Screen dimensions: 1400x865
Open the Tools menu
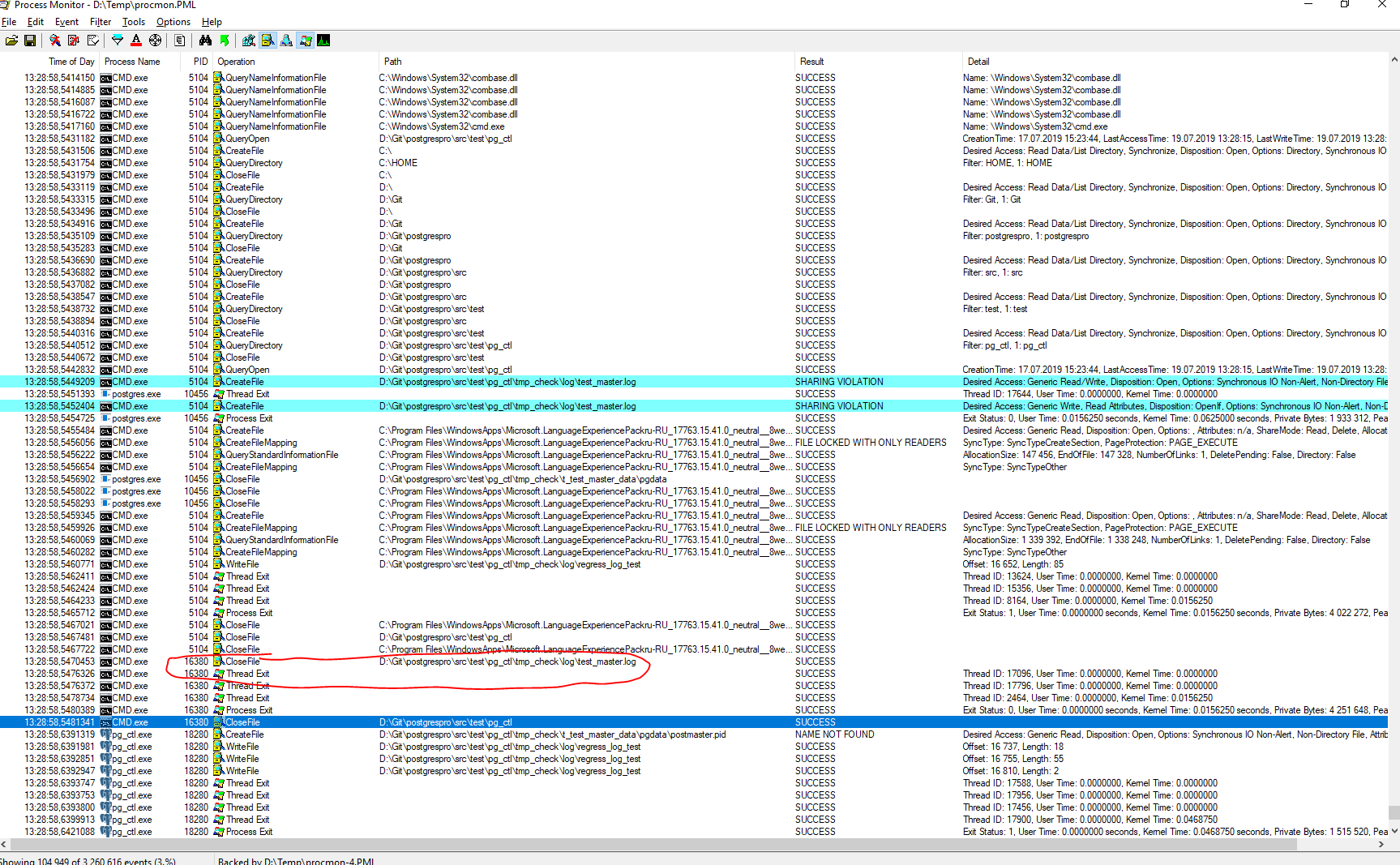(134, 22)
